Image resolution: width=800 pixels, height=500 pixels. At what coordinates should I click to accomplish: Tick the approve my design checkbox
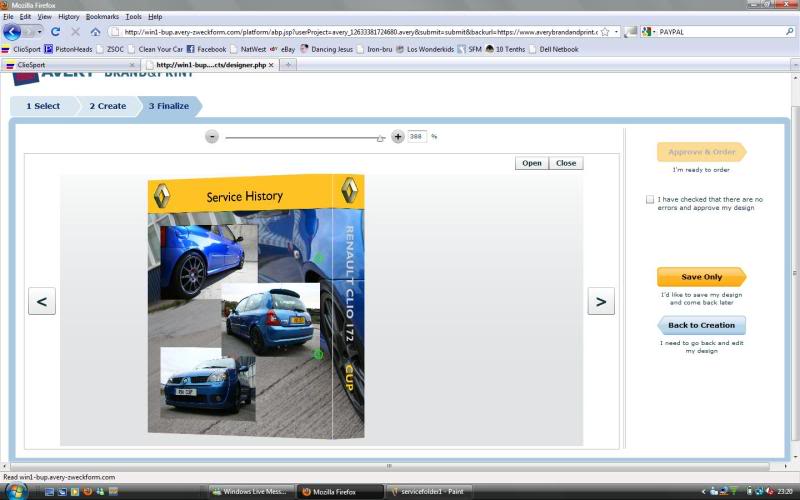pos(651,200)
